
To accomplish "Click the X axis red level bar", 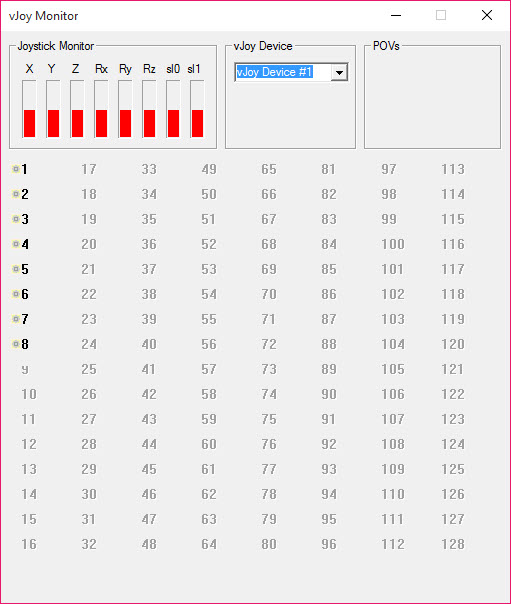I will coord(30,123).
